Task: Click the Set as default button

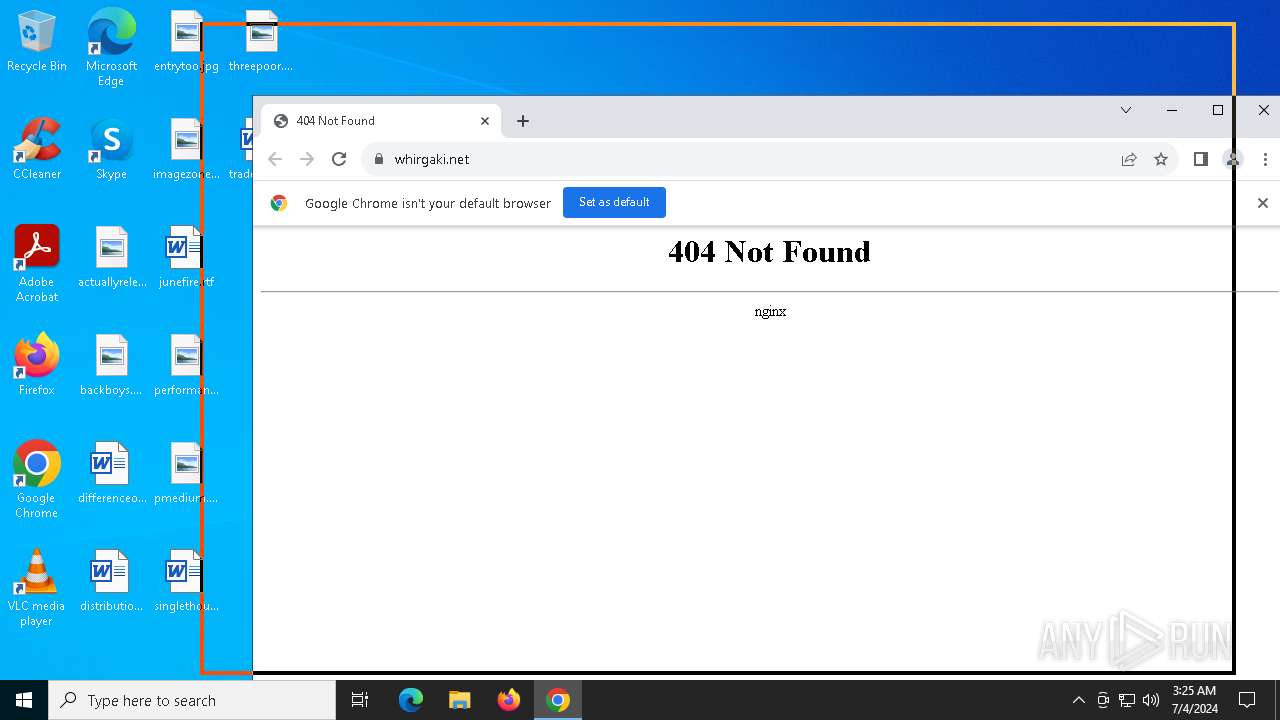Action: point(614,202)
